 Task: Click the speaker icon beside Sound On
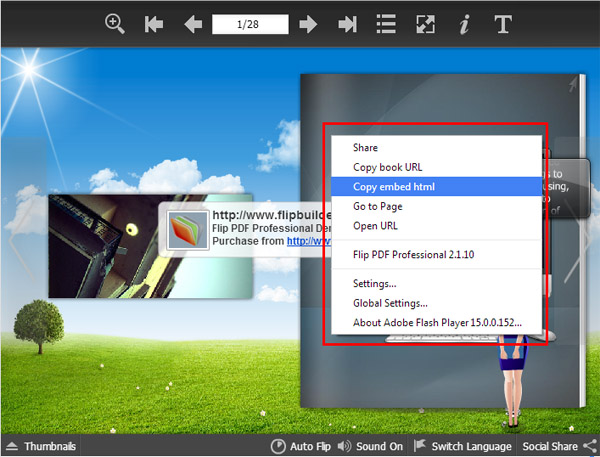click(x=344, y=446)
